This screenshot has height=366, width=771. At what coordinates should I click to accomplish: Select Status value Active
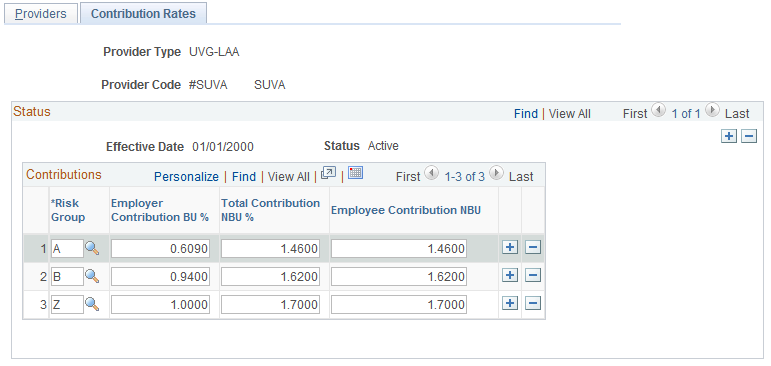click(x=383, y=146)
